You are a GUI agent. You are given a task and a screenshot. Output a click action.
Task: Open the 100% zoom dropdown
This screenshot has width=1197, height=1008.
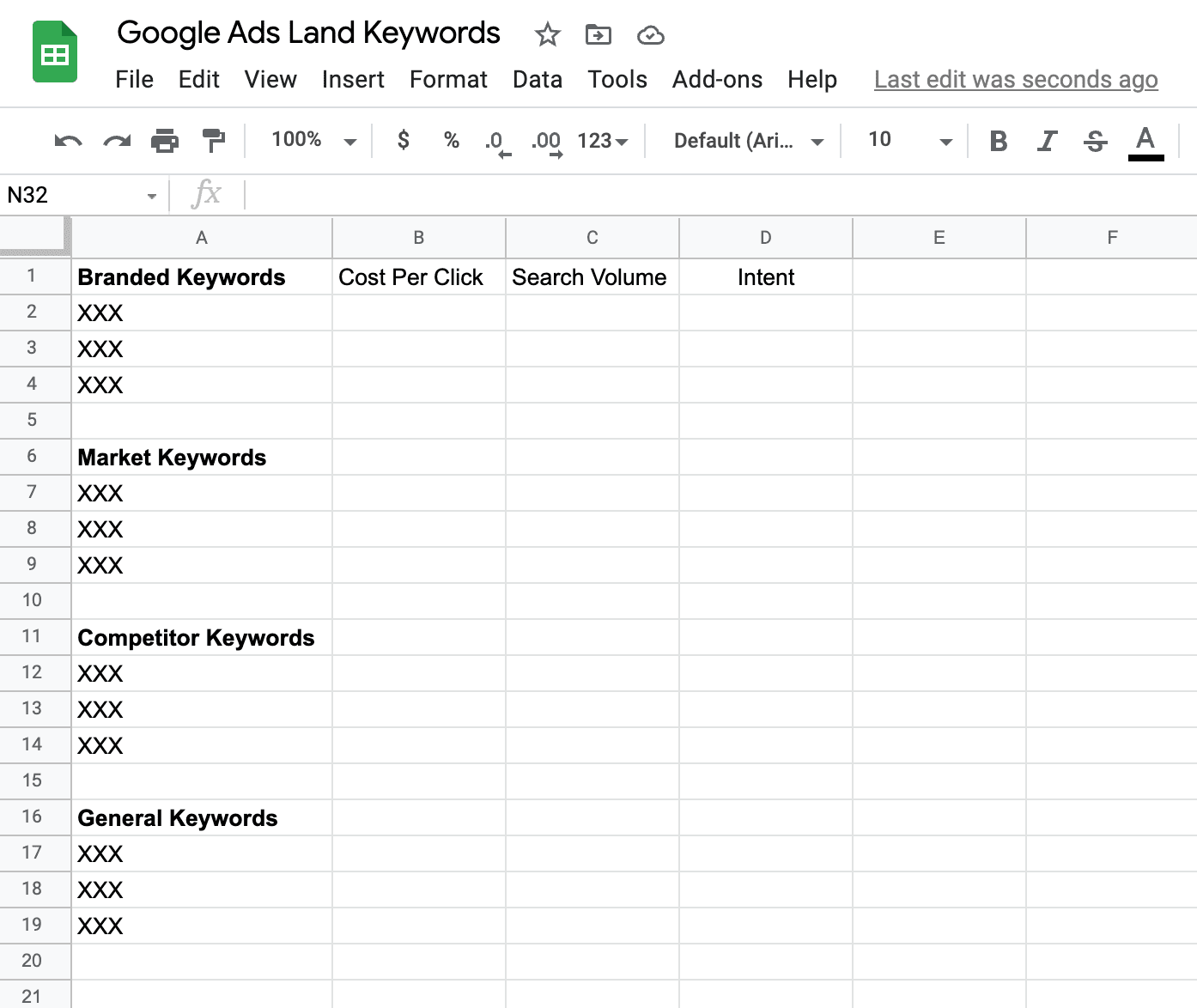pyautogui.click(x=313, y=140)
